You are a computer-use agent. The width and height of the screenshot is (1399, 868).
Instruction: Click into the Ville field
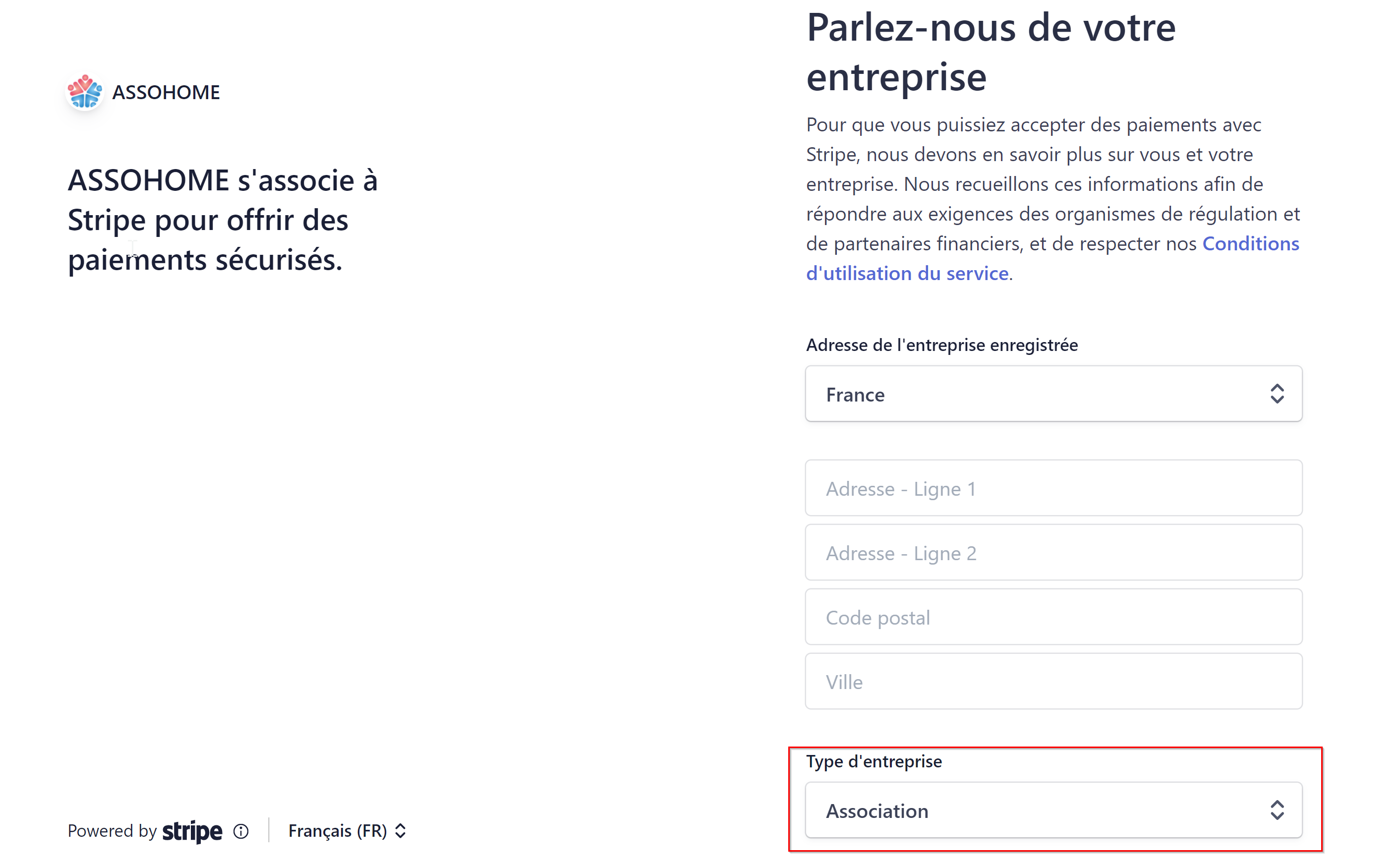(1053, 682)
